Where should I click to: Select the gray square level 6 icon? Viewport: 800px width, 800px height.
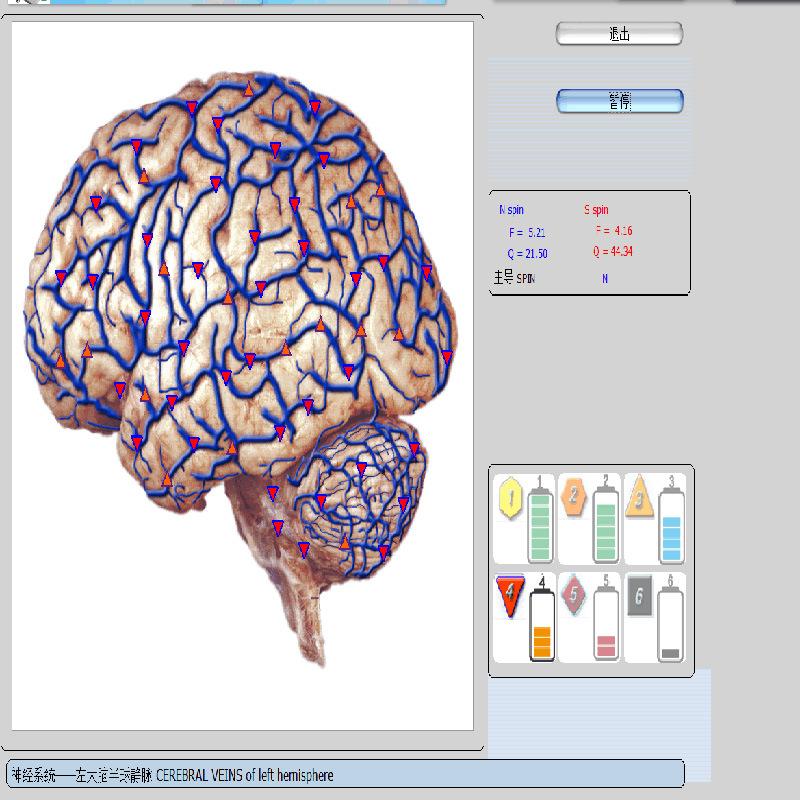pos(639,597)
